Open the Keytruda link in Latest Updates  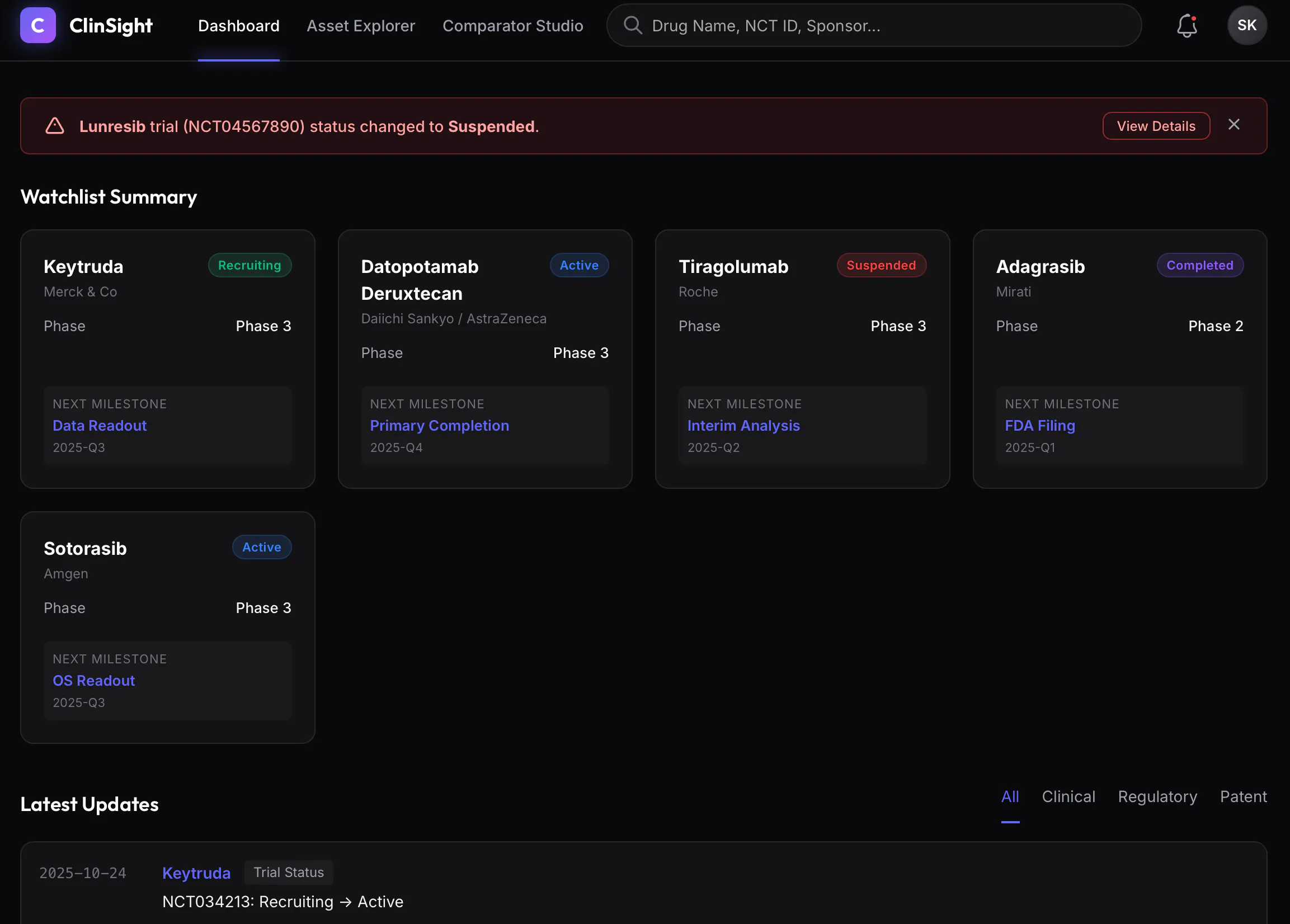(x=196, y=872)
